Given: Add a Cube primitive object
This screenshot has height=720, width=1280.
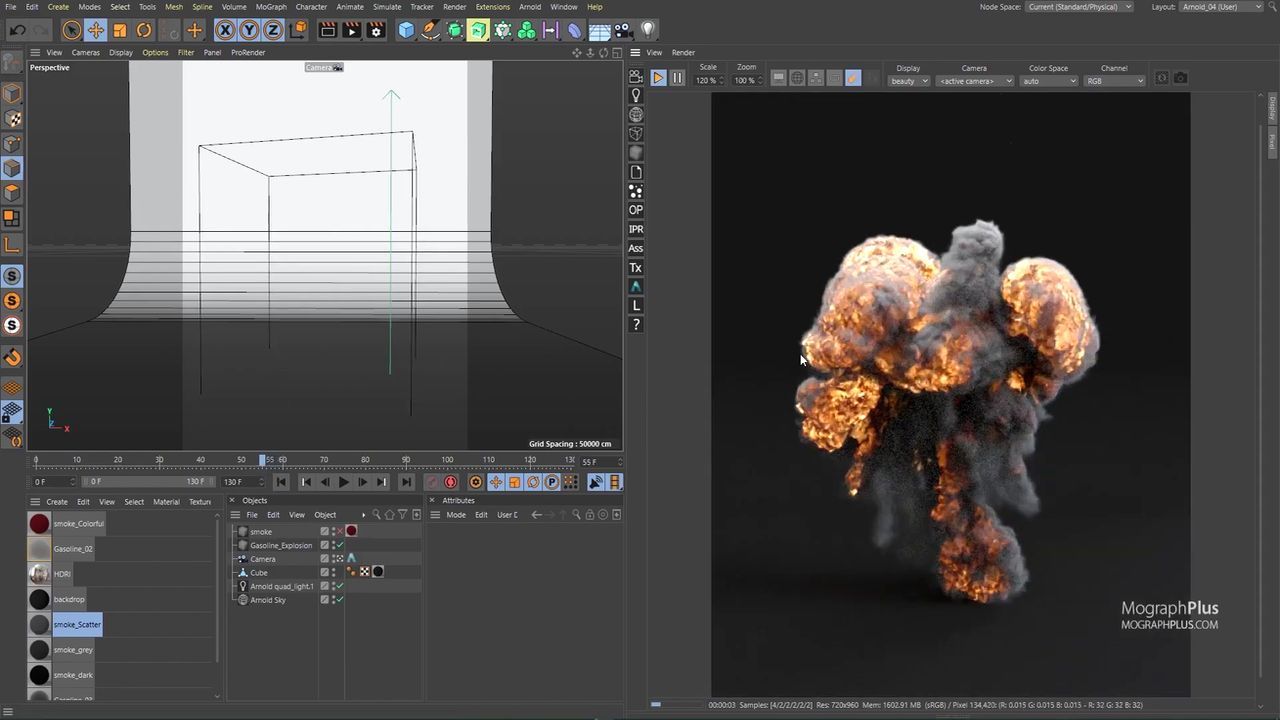Looking at the screenshot, I should [406, 30].
